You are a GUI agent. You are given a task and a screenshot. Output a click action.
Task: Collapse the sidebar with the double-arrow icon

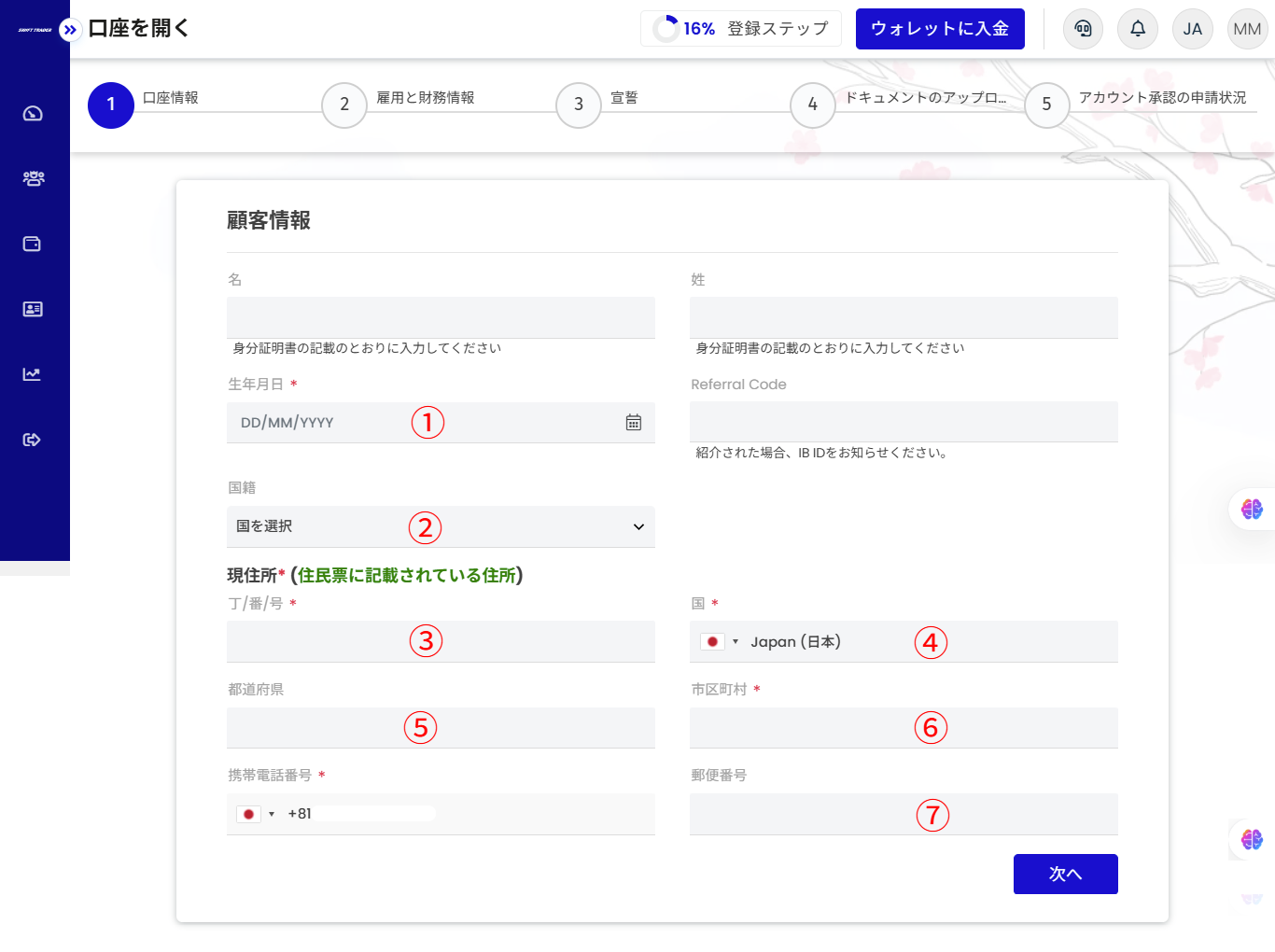coord(69,29)
